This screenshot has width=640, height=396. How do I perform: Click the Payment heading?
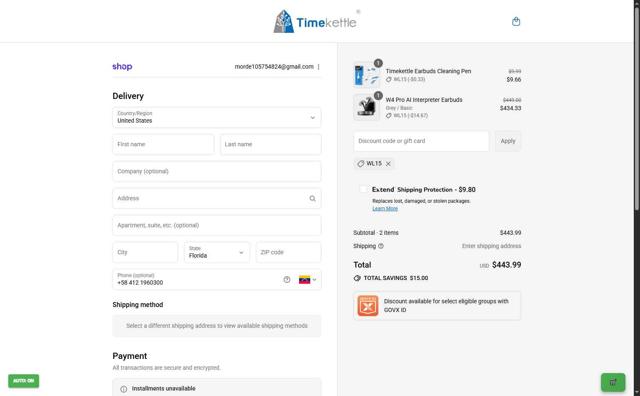click(x=130, y=356)
